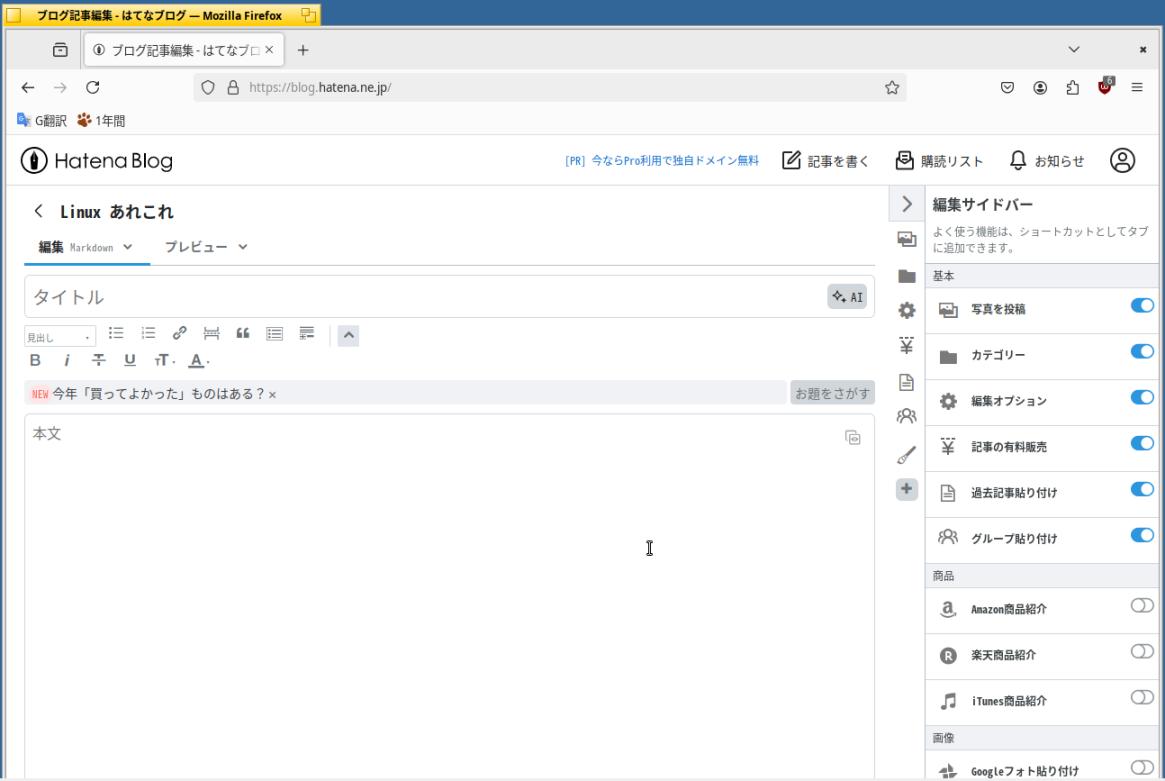
Task: Open the past article paste tab in the sidebar strip
Action: coord(906,382)
